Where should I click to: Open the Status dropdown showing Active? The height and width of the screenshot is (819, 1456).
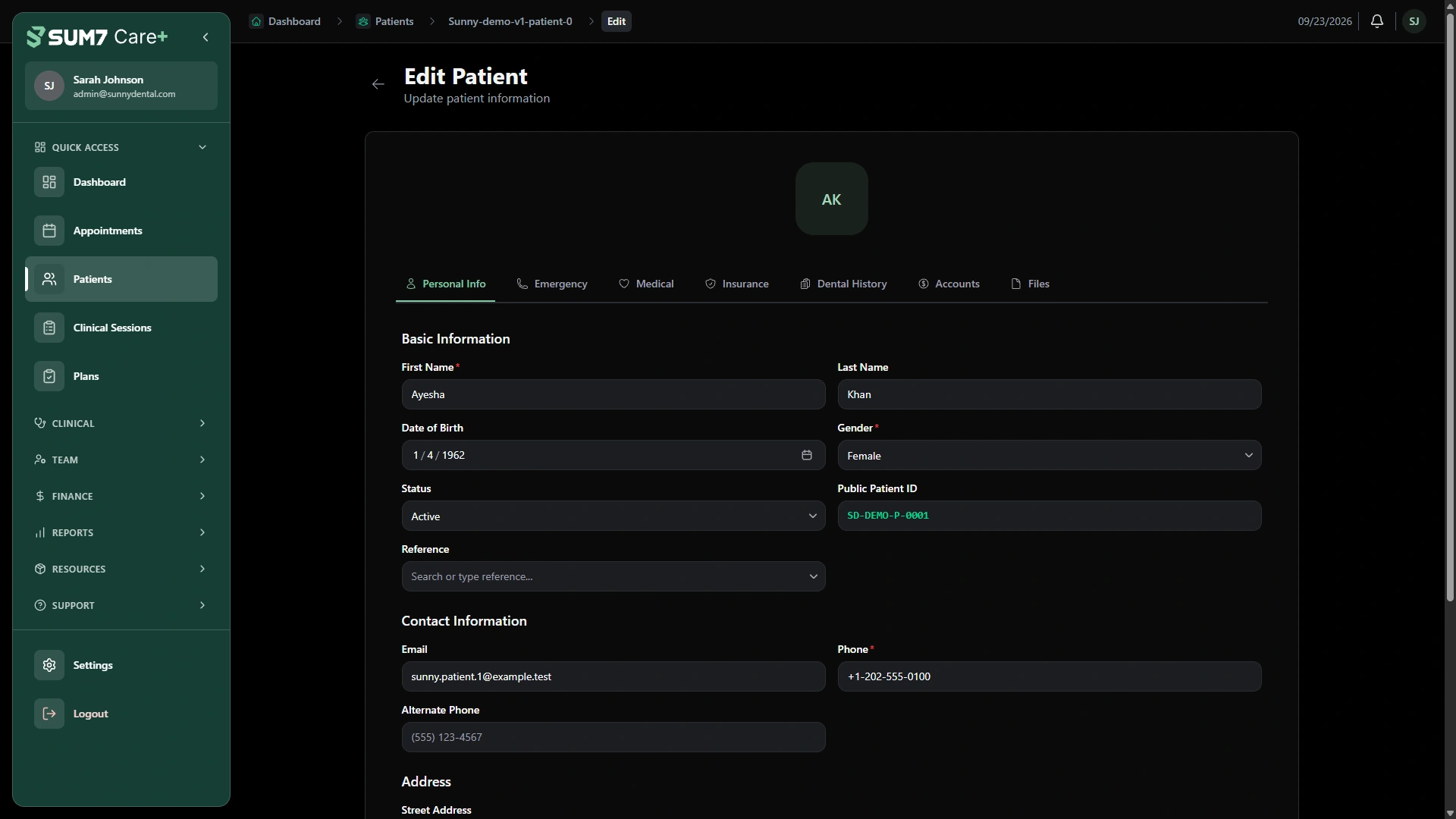click(x=613, y=516)
